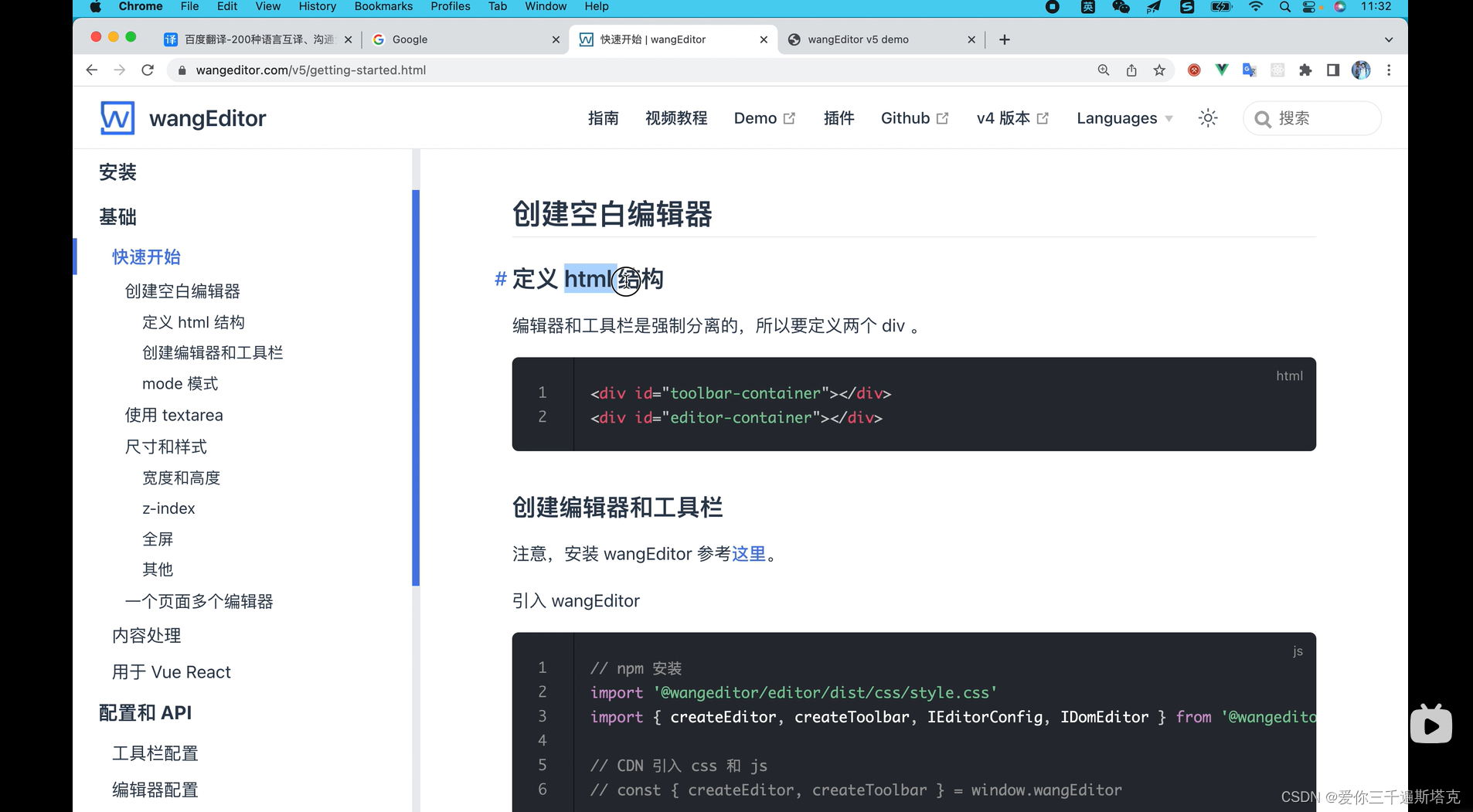Bookmark the page with the star icon
The width and height of the screenshot is (1473, 812).
(x=1159, y=70)
